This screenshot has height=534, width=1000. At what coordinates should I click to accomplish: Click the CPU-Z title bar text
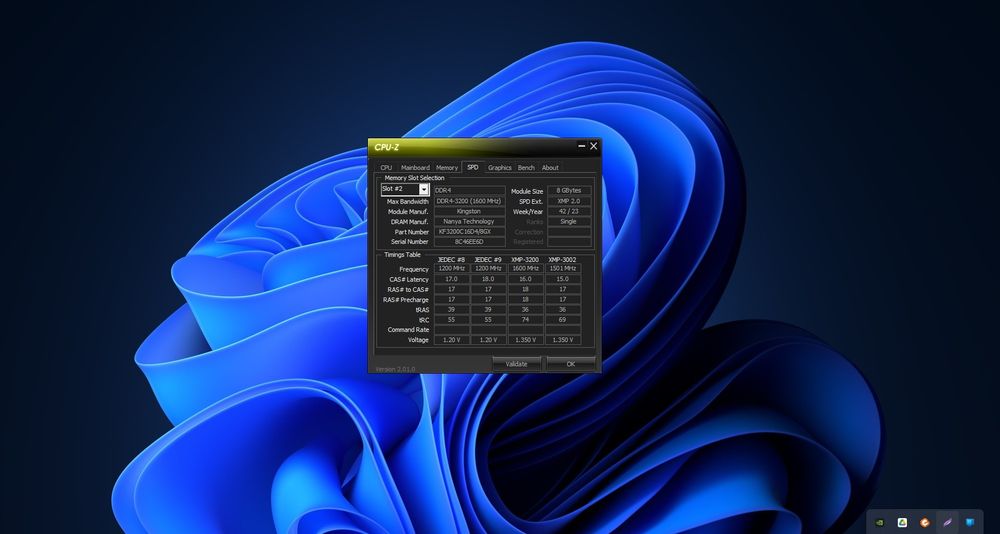[386, 147]
